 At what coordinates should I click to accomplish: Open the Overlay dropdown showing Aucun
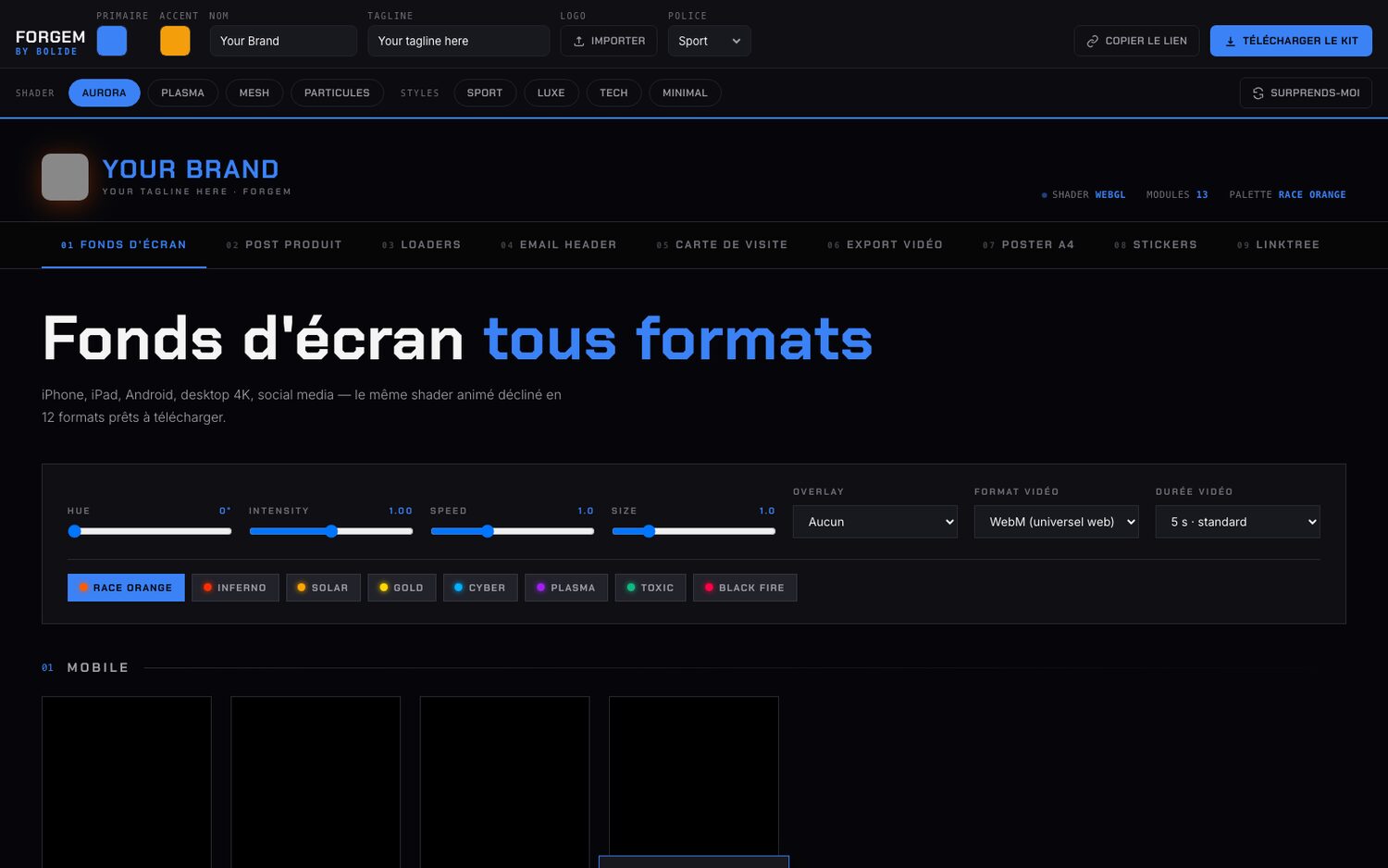click(874, 522)
